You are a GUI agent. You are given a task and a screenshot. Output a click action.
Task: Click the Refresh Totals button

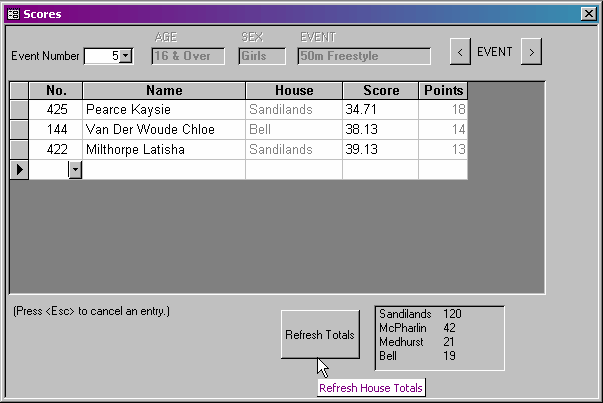tap(320, 335)
